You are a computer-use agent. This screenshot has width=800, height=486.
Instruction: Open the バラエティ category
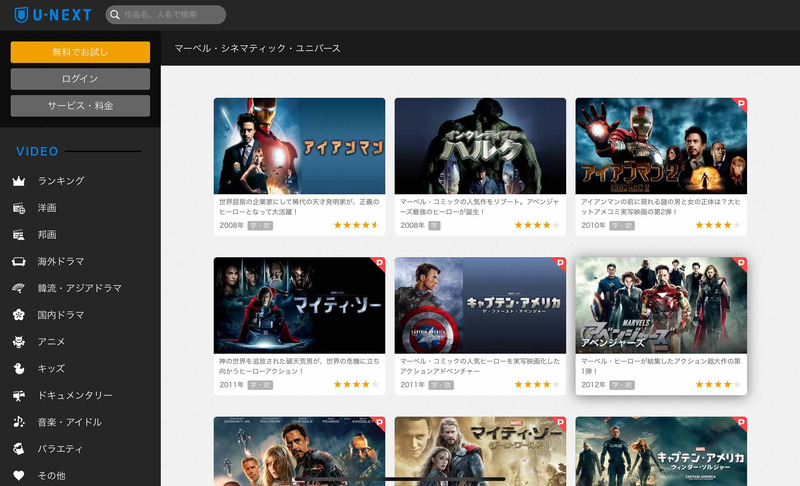pos(60,449)
